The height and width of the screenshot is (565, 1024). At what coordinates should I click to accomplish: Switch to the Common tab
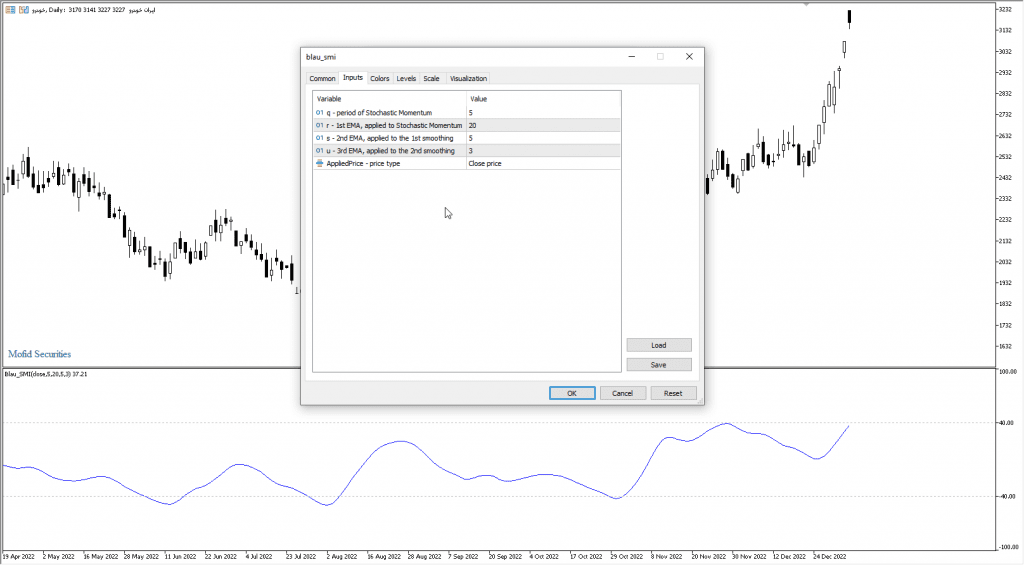pyautogui.click(x=322, y=78)
